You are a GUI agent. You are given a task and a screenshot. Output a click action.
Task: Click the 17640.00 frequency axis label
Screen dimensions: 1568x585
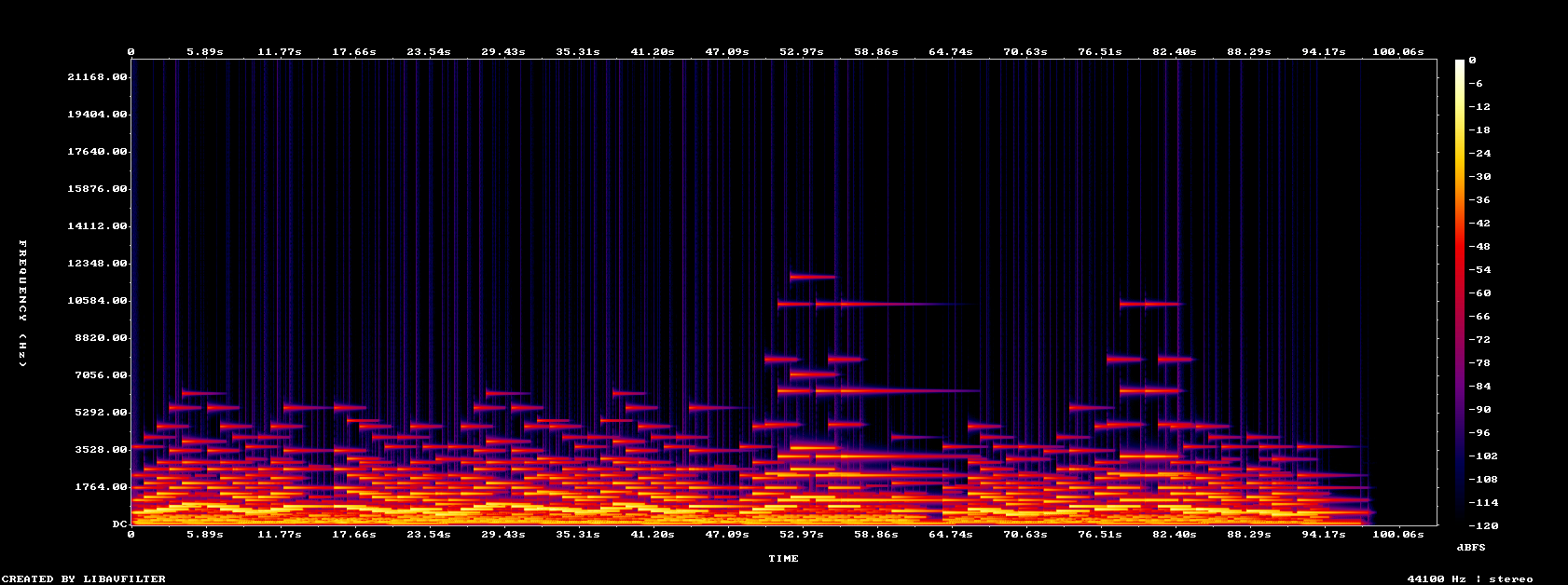(x=97, y=152)
